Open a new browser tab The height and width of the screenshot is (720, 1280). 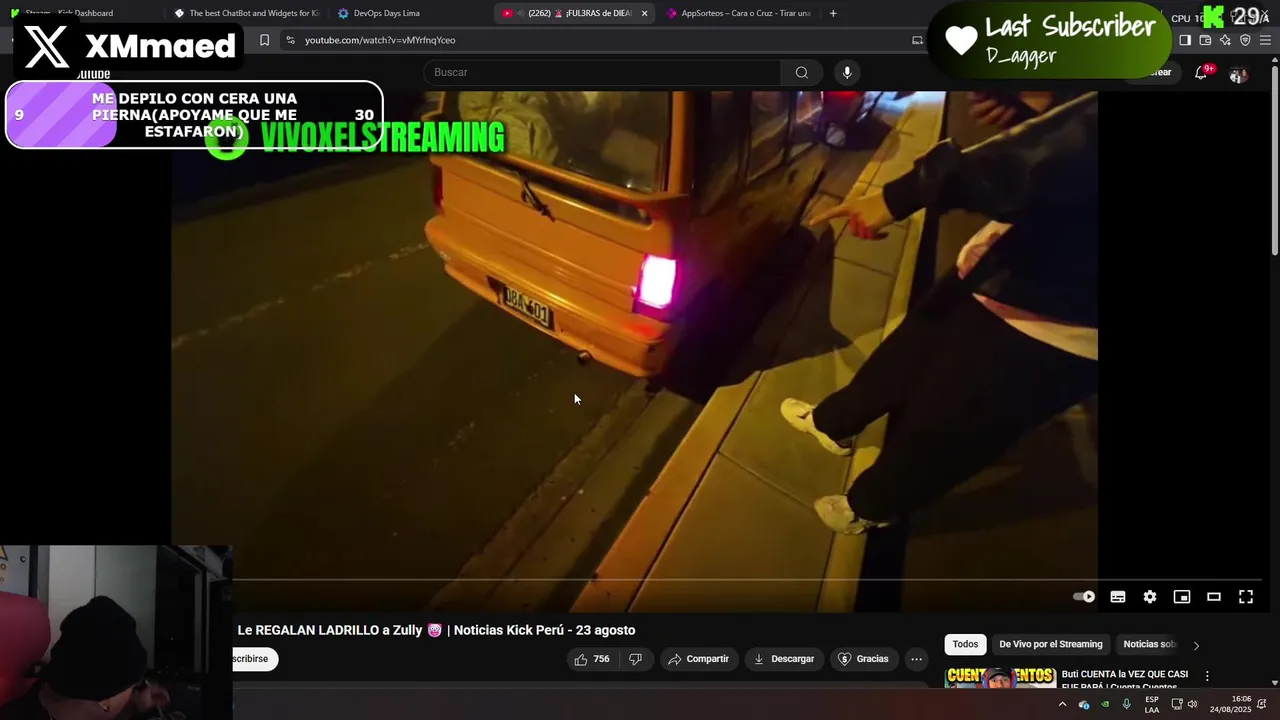[x=833, y=13]
